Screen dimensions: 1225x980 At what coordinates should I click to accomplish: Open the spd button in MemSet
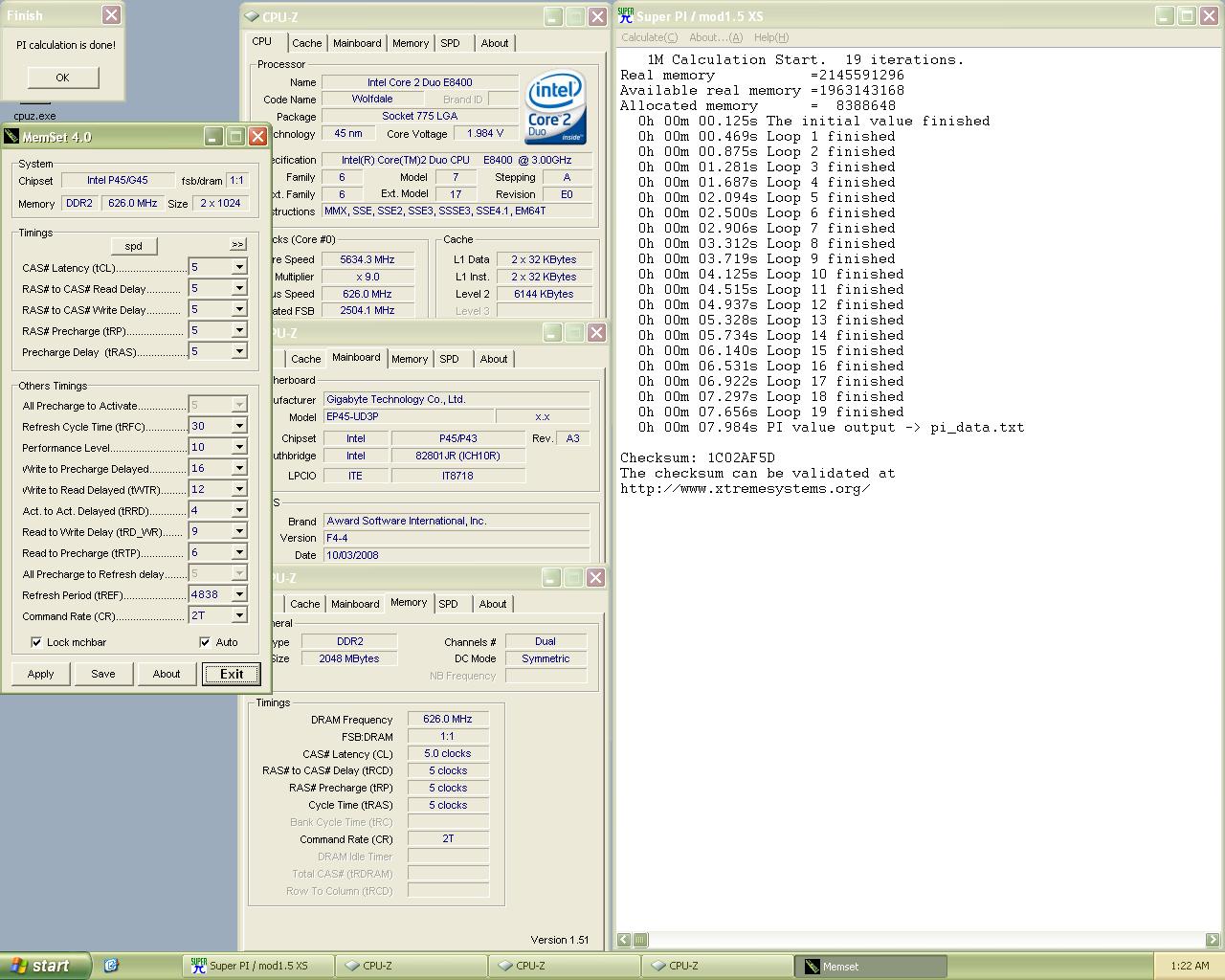coord(133,246)
